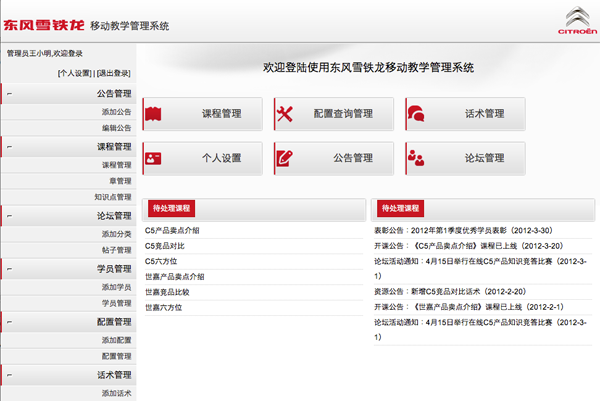This screenshot has height=401, width=600.
Task: Open the 世嘉竞品比较 course
Action: point(167,292)
